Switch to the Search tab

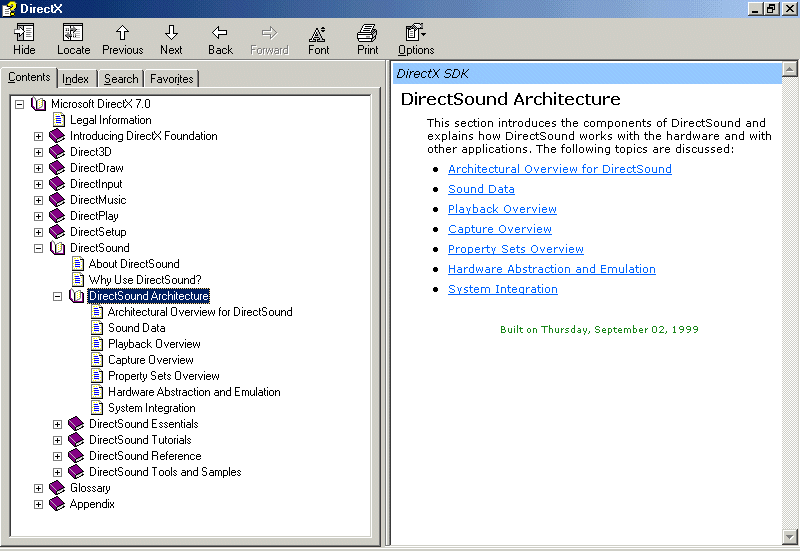tap(121, 79)
